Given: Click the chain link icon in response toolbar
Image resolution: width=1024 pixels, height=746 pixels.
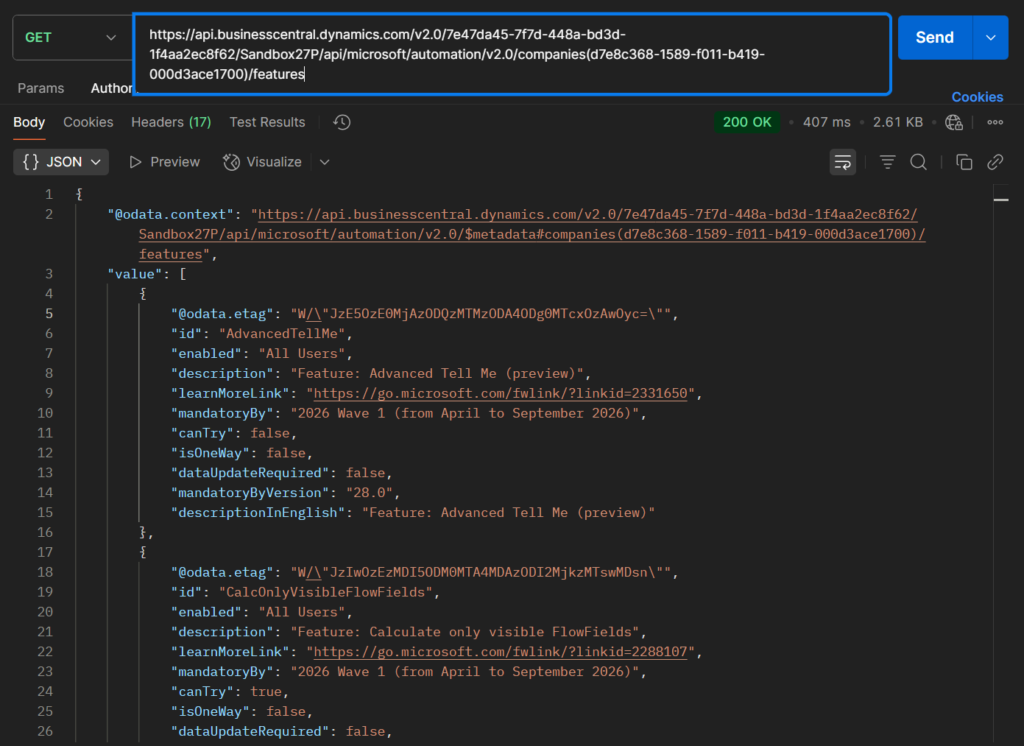Looking at the screenshot, I should coord(995,162).
